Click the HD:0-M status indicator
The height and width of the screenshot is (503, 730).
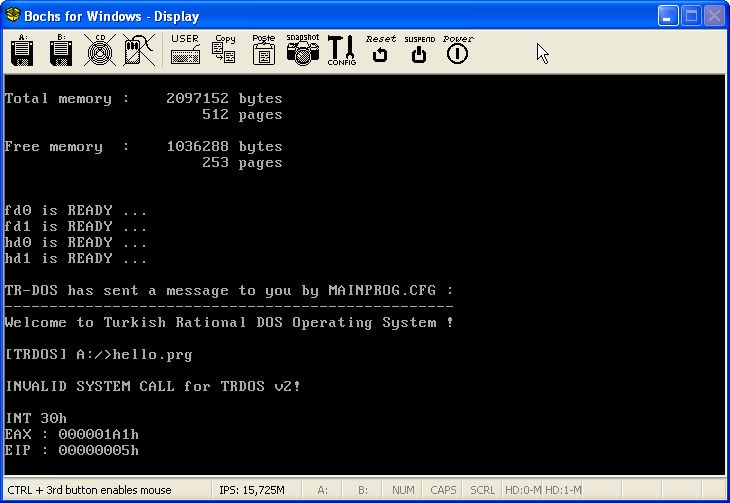(523, 490)
